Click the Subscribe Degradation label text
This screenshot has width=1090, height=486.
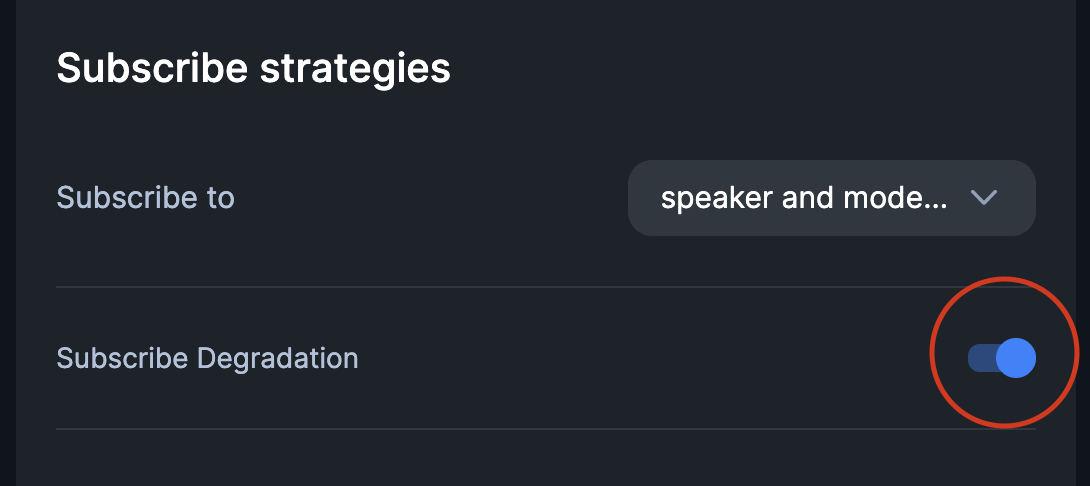tap(207, 358)
